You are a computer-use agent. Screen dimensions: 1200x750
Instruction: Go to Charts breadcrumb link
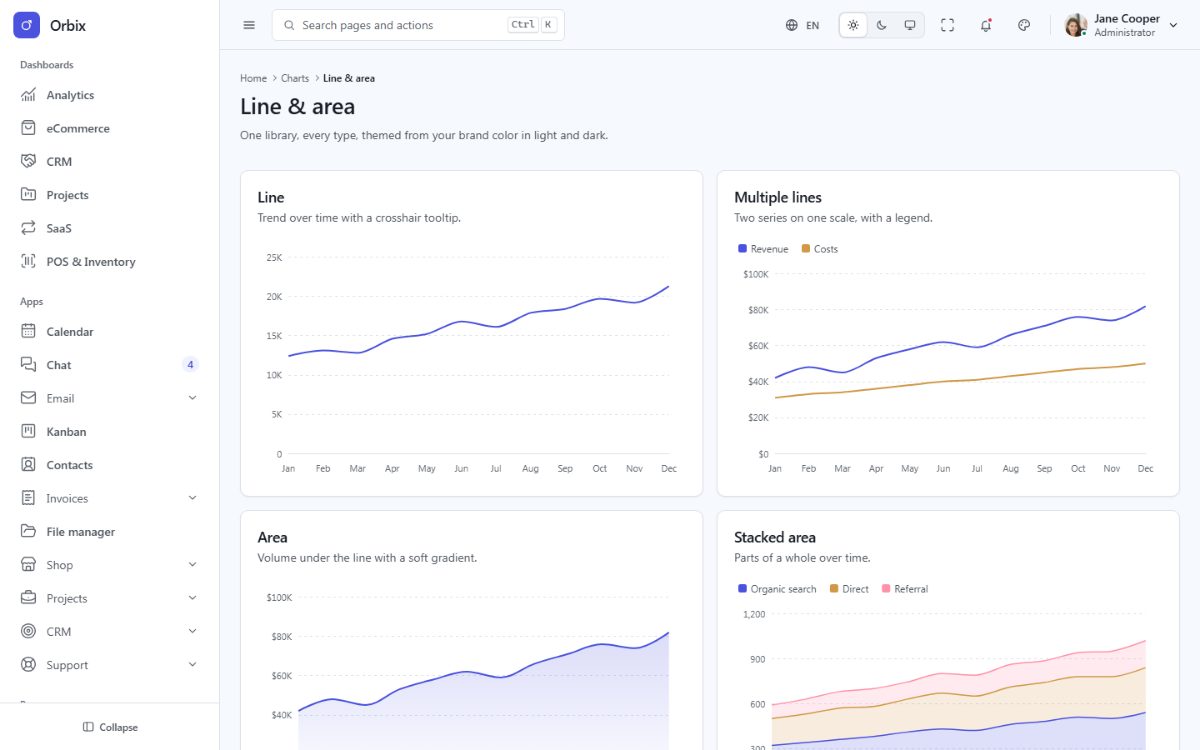point(295,78)
